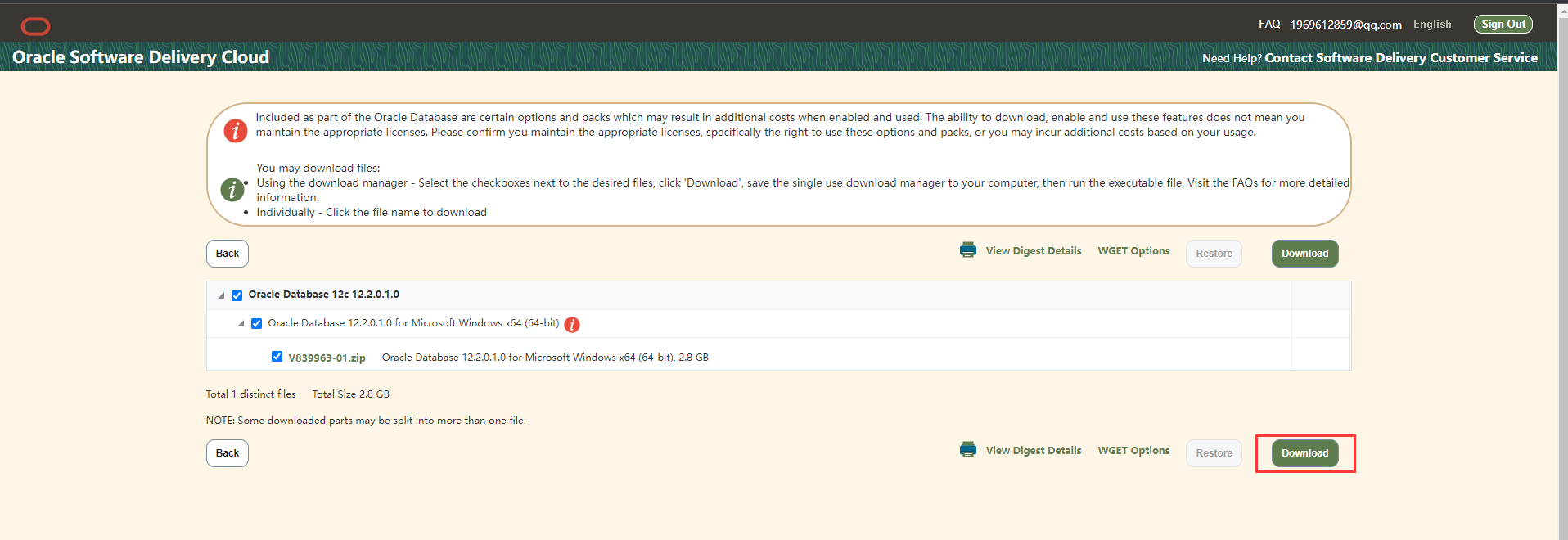Screen dimensions: 1568x540
Task: Click the top Restore button
Action: point(1214,254)
